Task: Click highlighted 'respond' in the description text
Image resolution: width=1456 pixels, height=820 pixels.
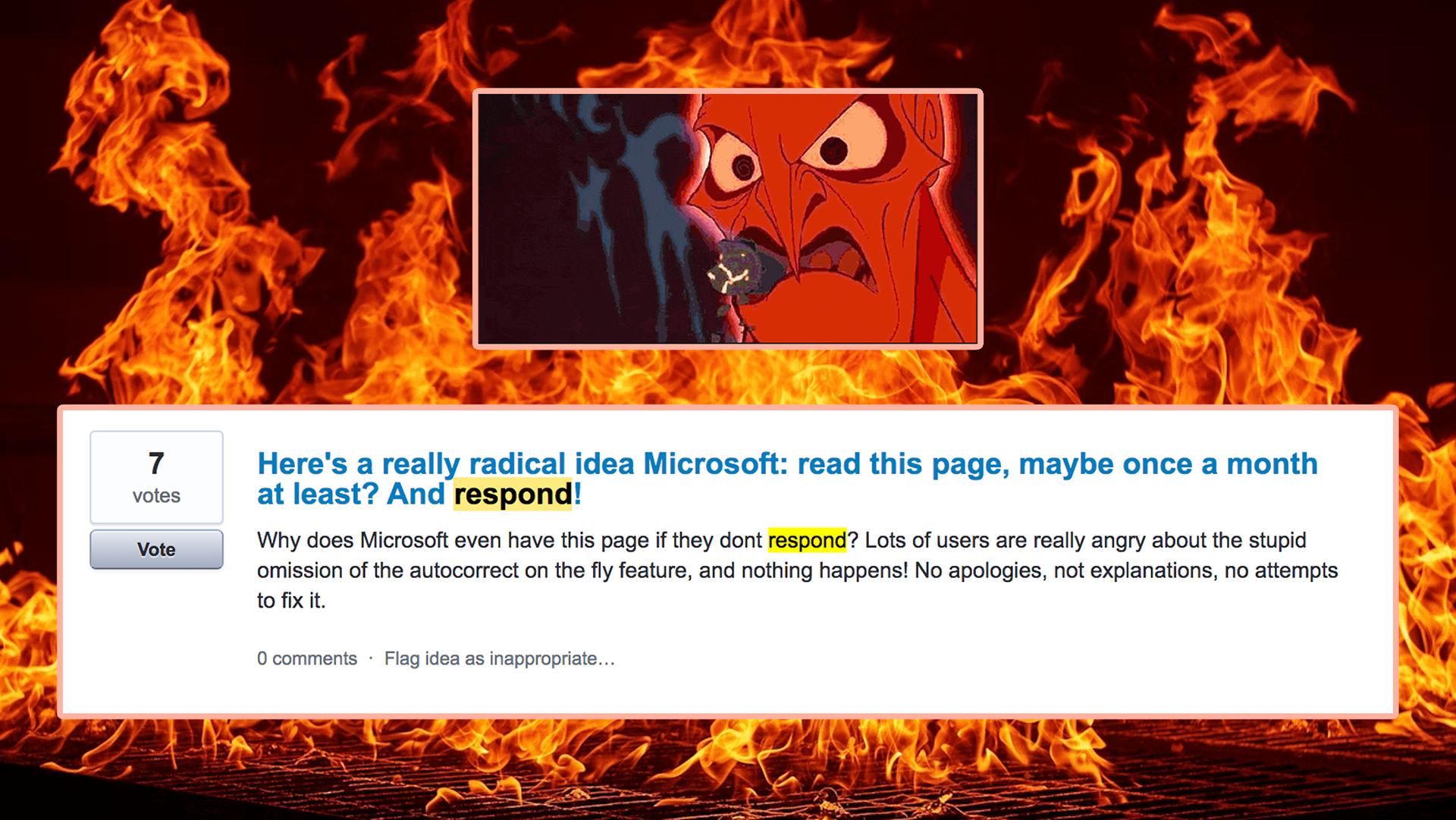Action: 807,540
